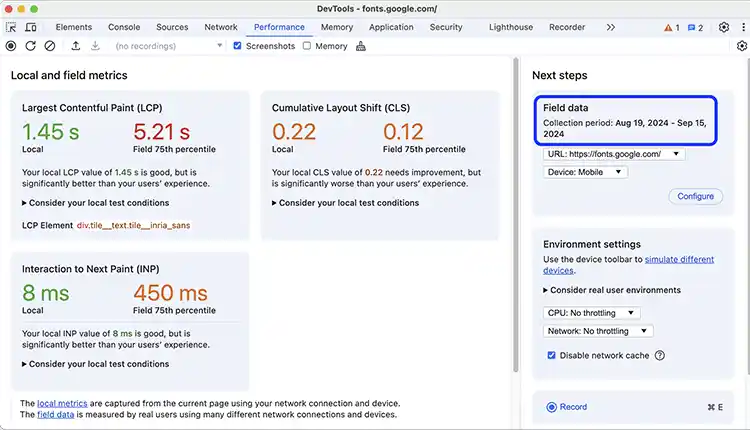Expand CLS Consider your local test conditions

coord(345,203)
